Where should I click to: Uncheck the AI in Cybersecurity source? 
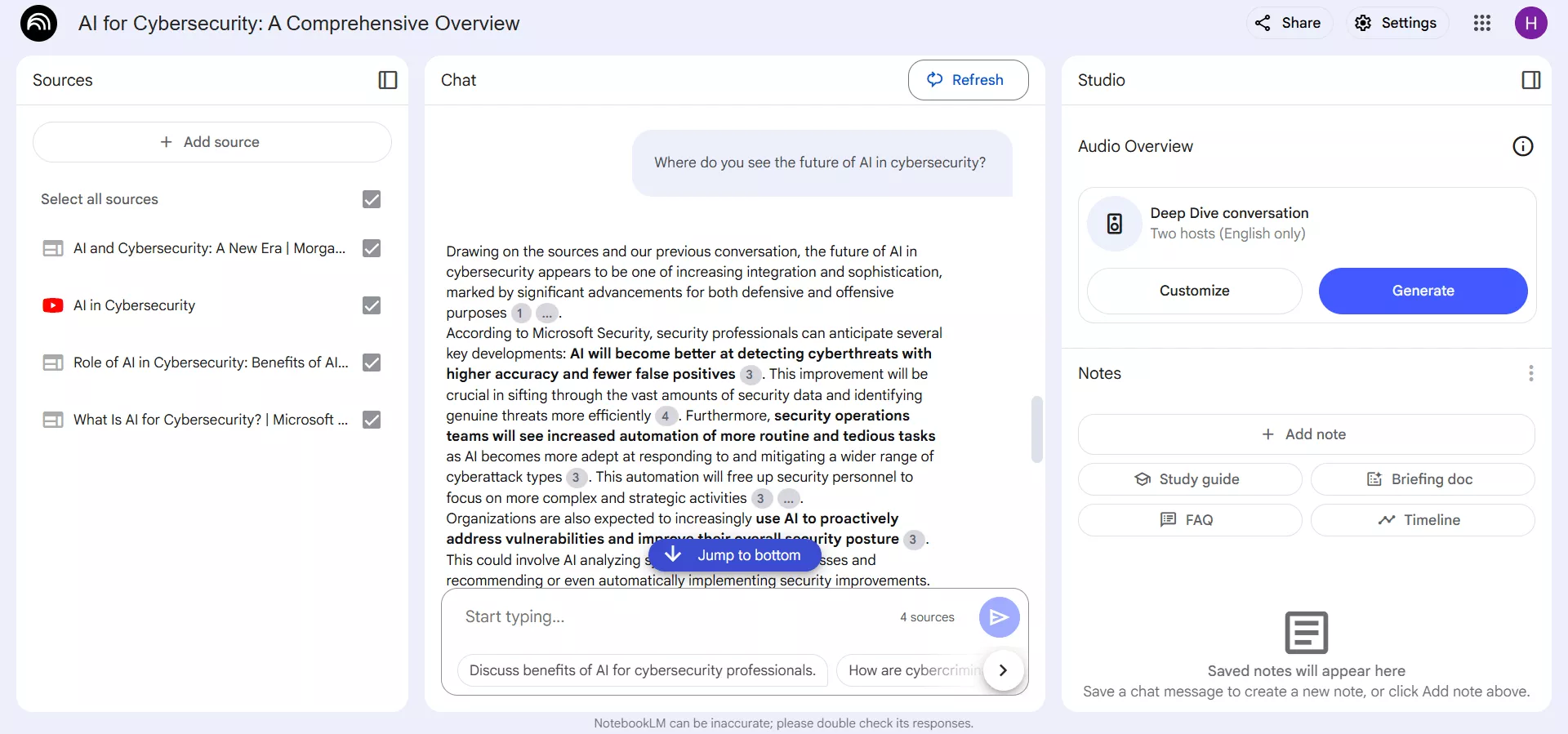(x=372, y=305)
